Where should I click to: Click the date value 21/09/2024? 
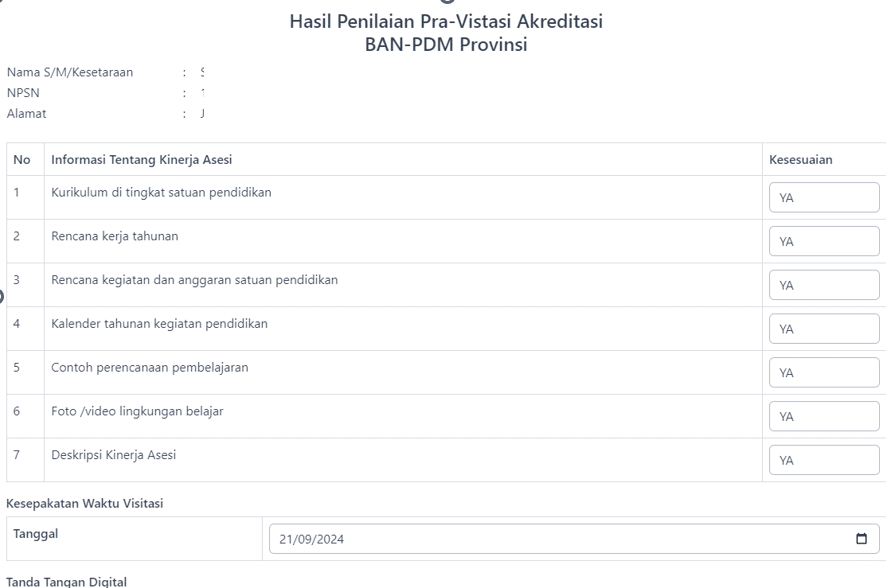pyautogui.click(x=313, y=539)
